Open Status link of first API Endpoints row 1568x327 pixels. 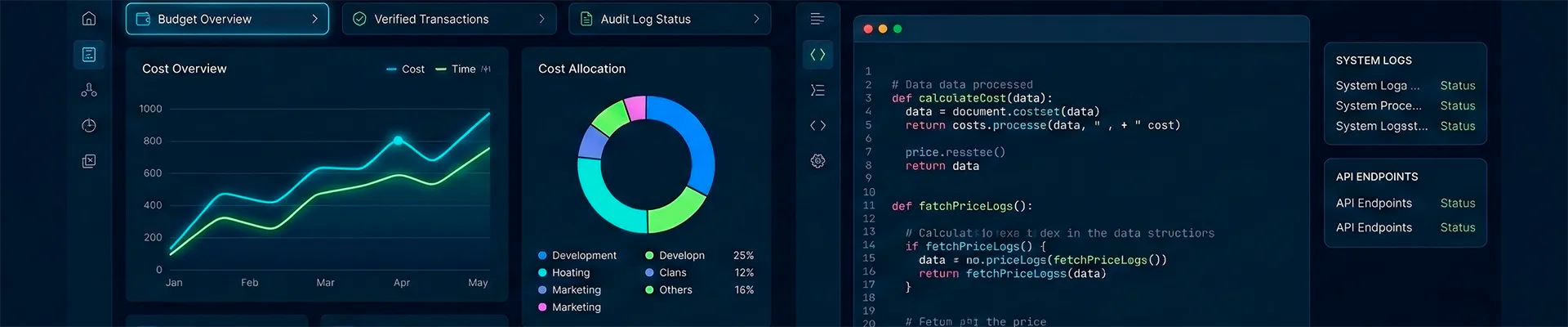pos(1458,203)
